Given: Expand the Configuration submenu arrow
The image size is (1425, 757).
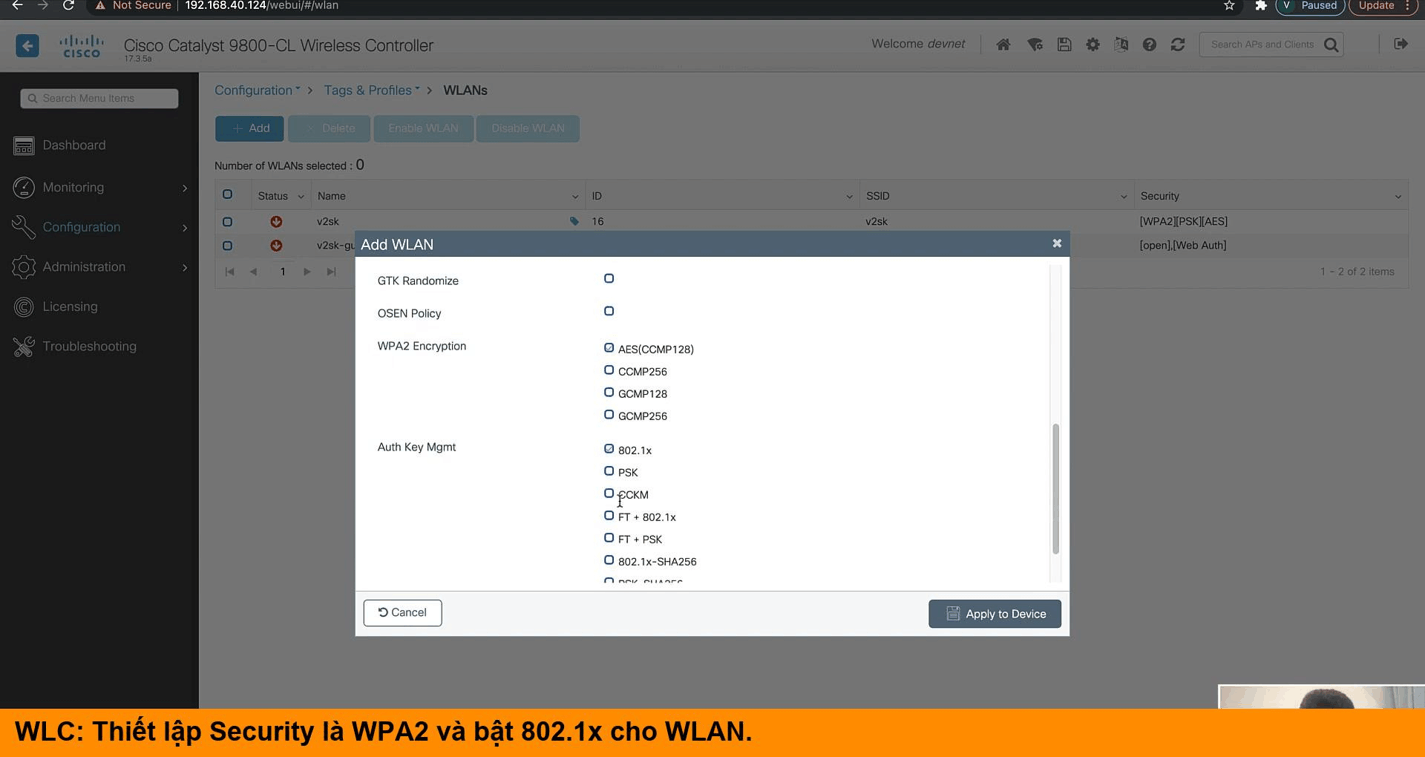Looking at the screenshot, I should [185, 228].
